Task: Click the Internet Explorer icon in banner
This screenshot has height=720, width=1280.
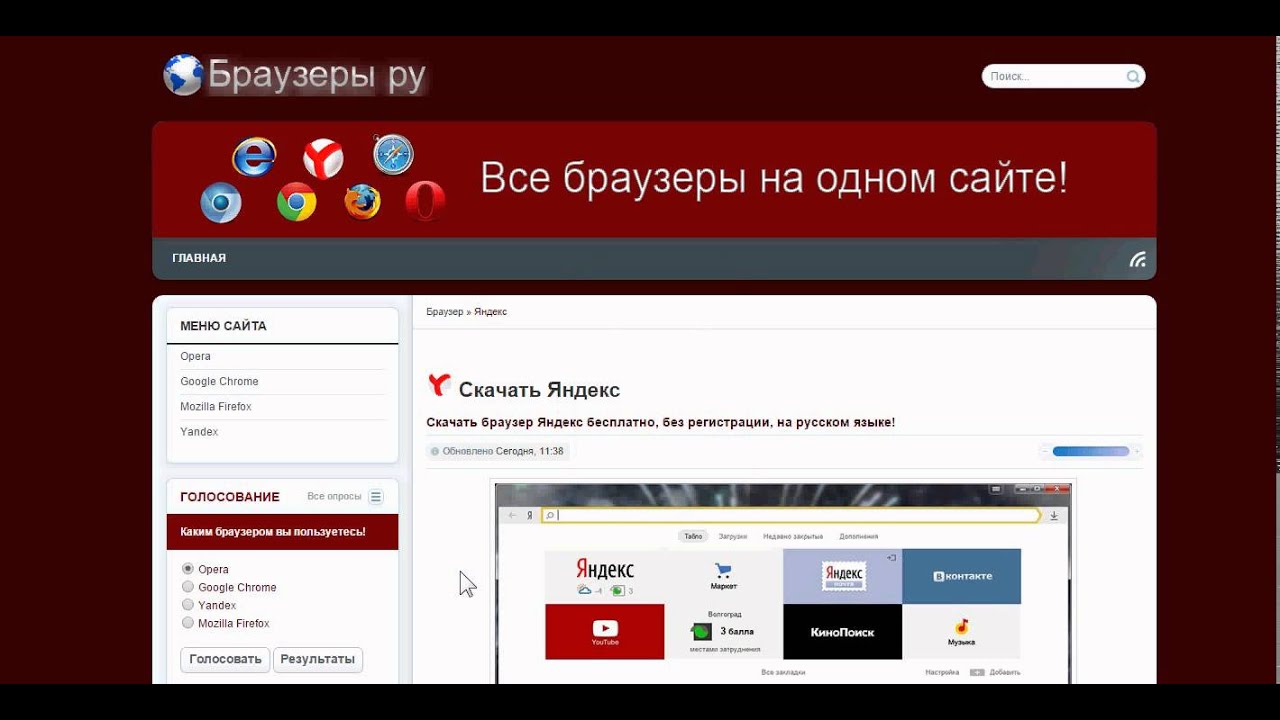Action: pos(254,157)
